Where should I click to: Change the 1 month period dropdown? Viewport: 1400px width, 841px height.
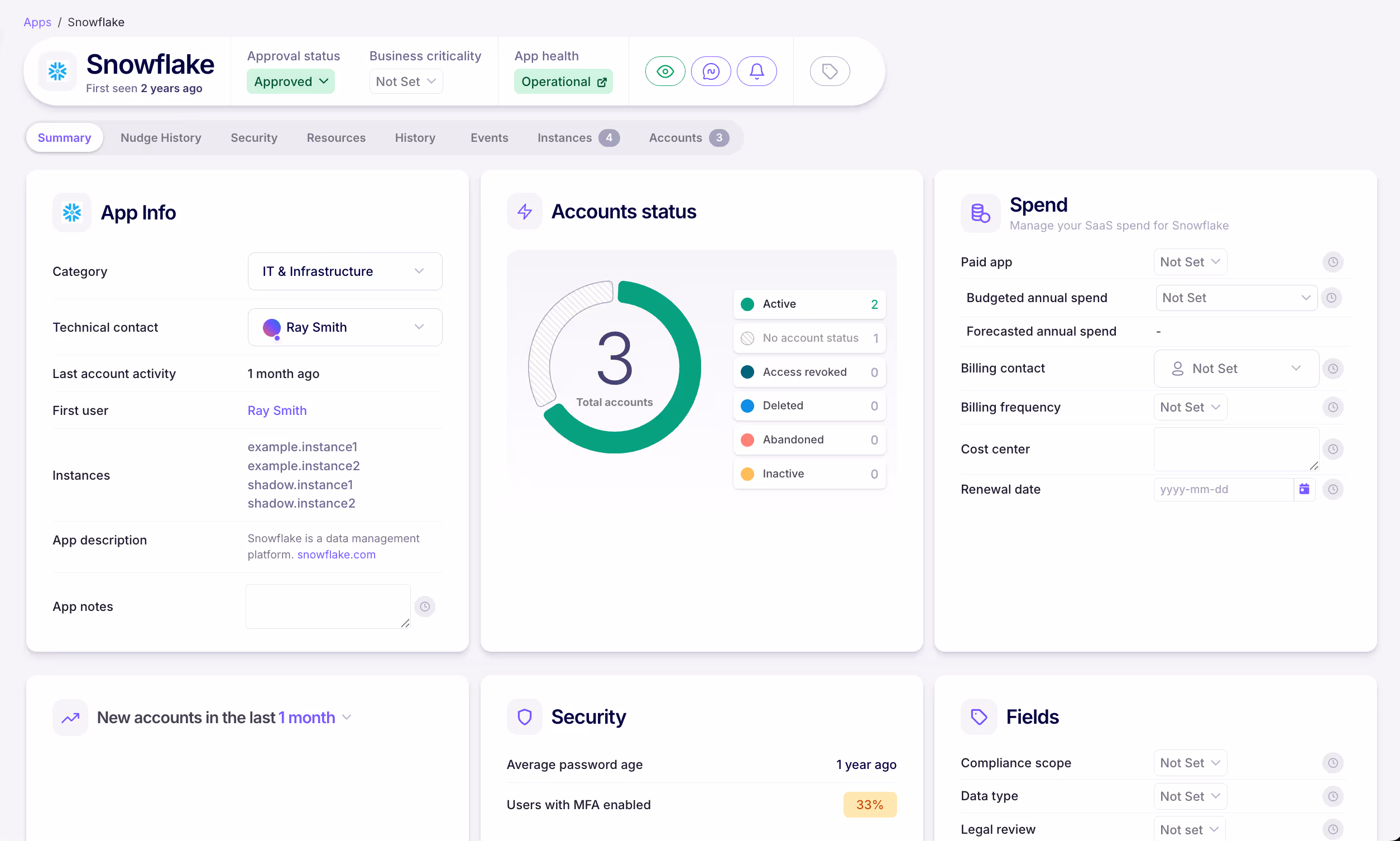tap(315, 718)
